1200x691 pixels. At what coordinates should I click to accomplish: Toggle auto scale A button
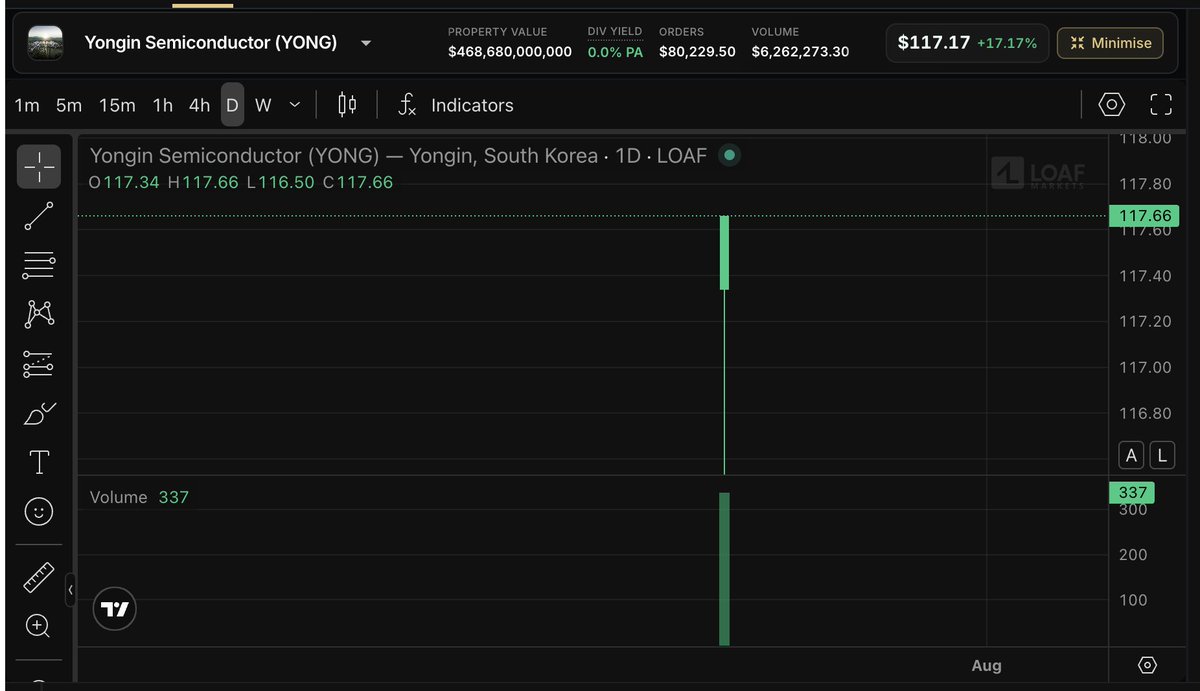pyautogui.click(x=1131, y=456)
